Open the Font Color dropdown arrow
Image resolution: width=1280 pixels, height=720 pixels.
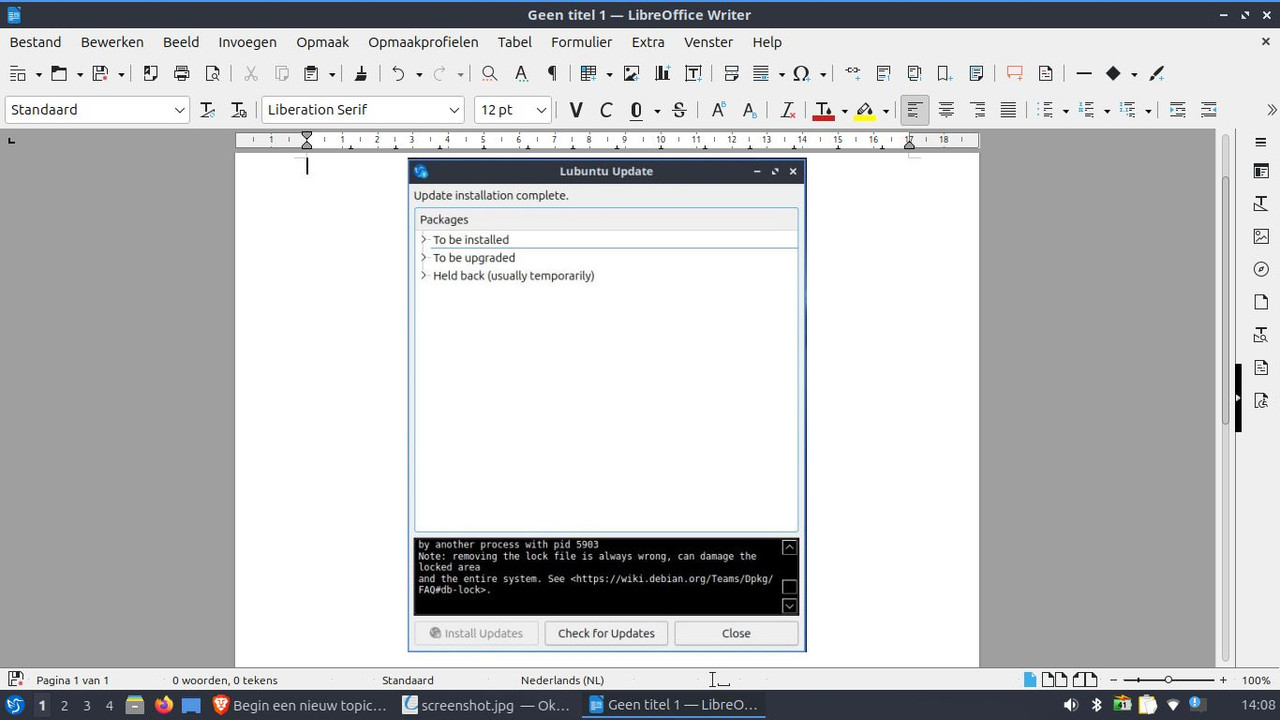click(x=844, y=110)
